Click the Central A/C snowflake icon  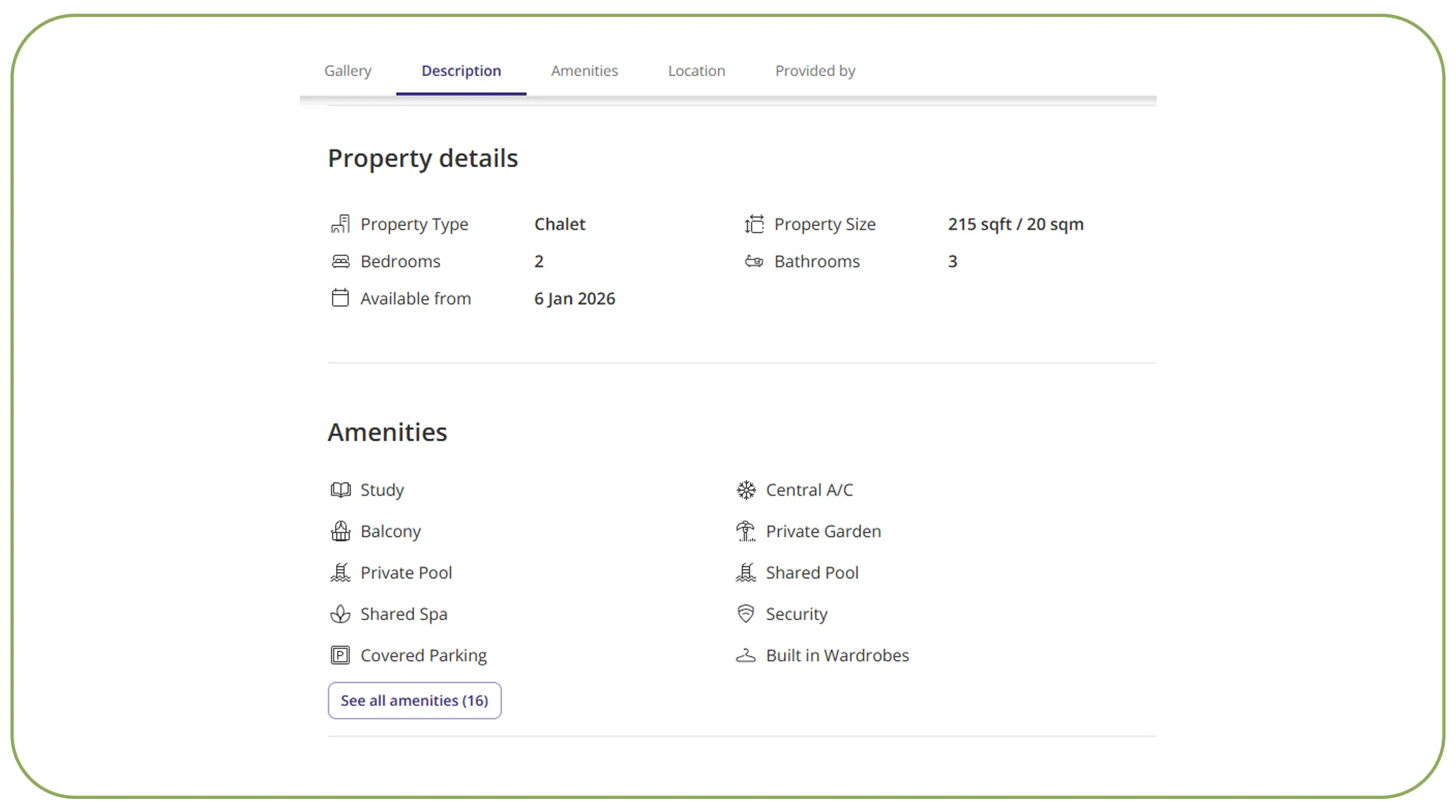pos(745,489)
